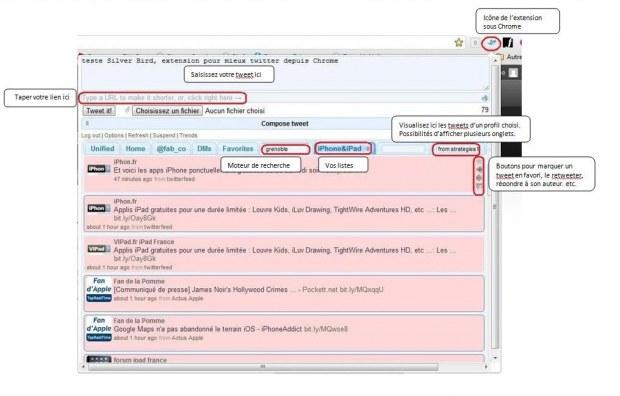This screenshot has height=396, width=620.
Task: Click the yellow bookmark star icon
Action: [459, 42]
